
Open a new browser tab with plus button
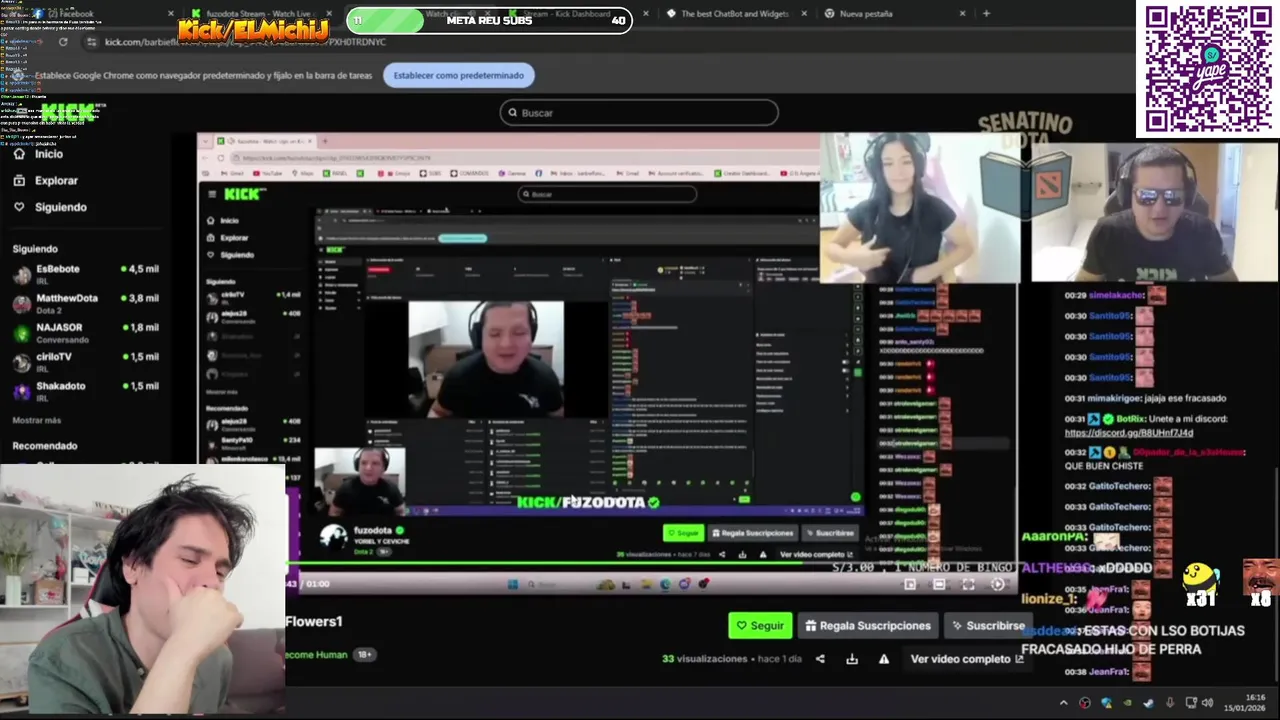pyautogui.click(x=986, y=14)
